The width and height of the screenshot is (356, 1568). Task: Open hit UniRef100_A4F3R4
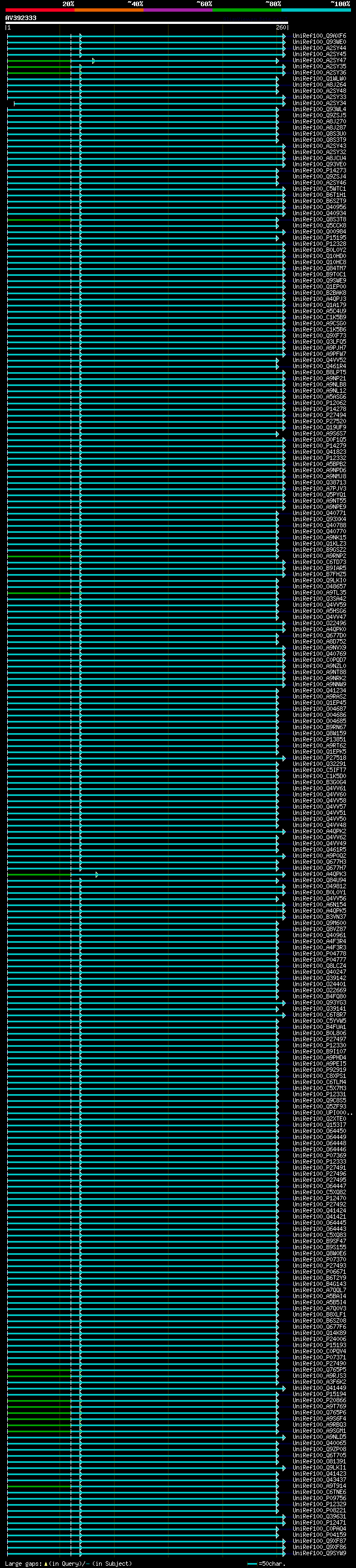[319, 942]
